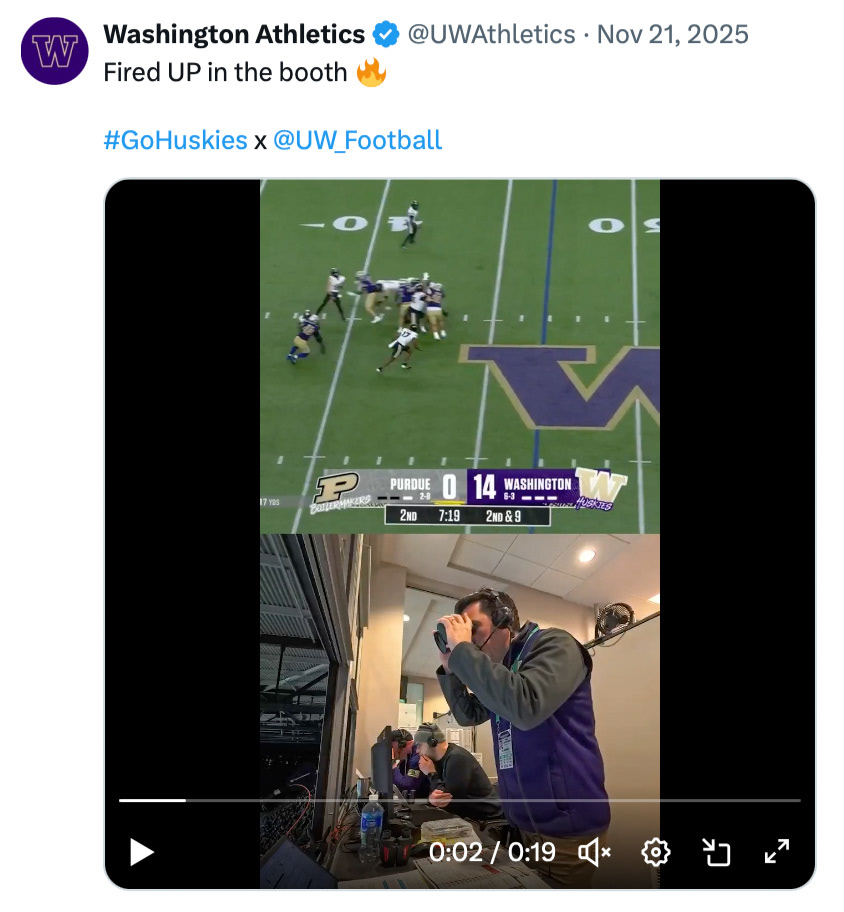
Task: Click the Purdue Boilermakers logo on the scoreboard
Action: pos(342,490)
